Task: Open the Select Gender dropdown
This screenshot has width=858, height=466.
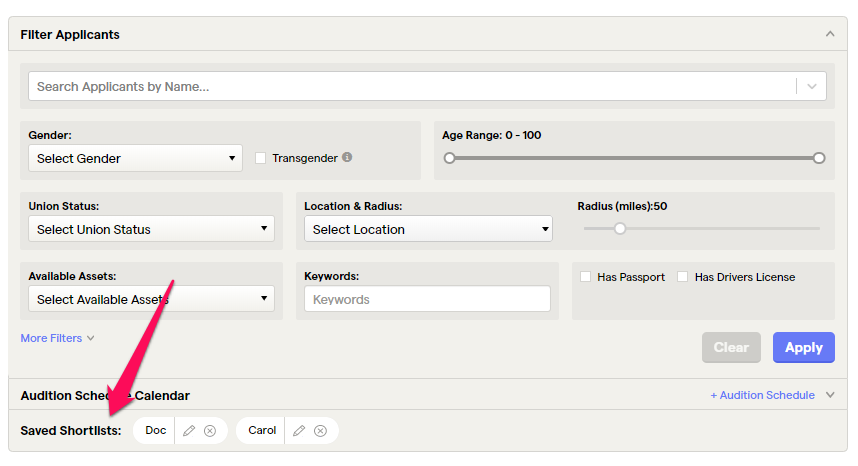Action: (x=135, y=158)
